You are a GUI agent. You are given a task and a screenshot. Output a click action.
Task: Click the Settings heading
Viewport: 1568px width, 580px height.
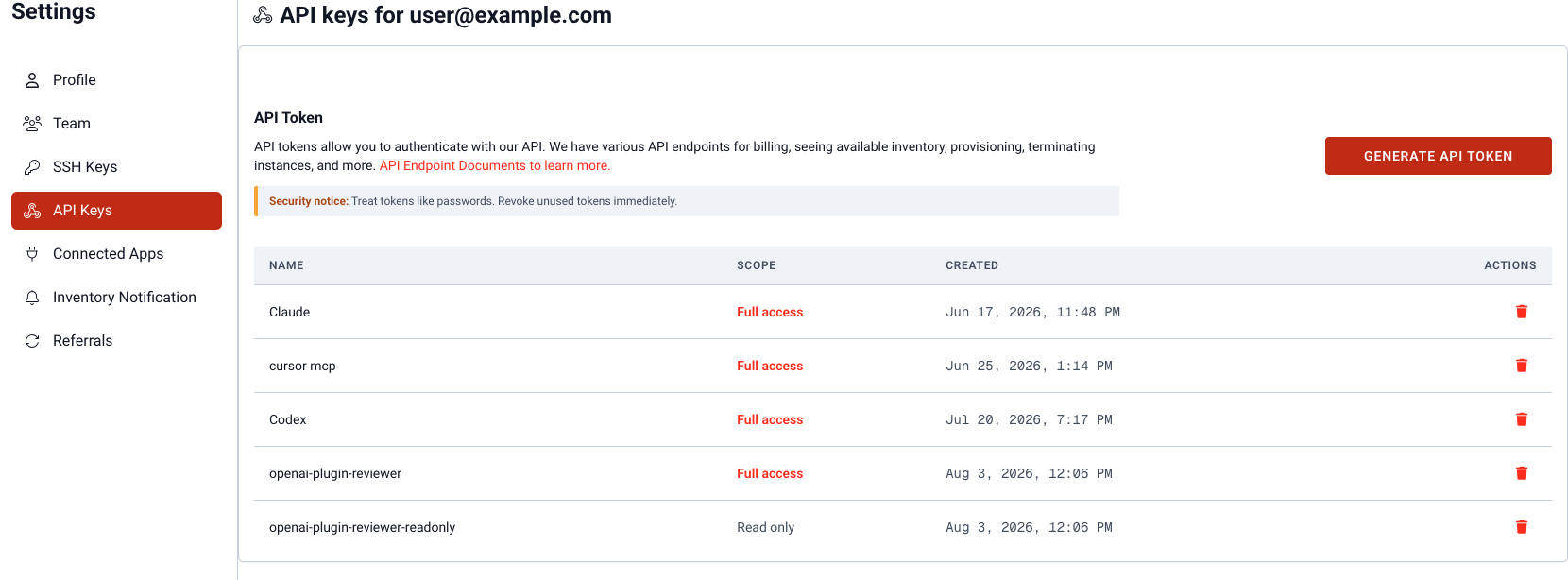pos(54,11)
